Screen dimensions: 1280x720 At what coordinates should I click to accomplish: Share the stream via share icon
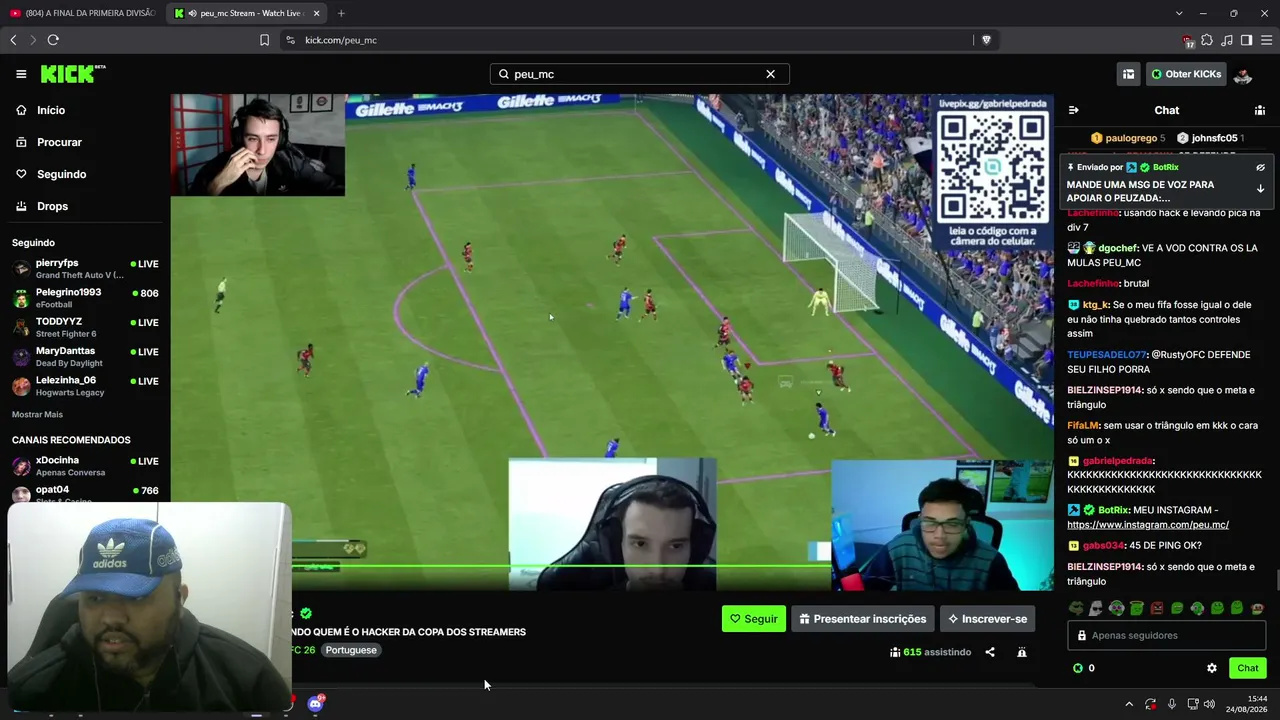[990, 652]
